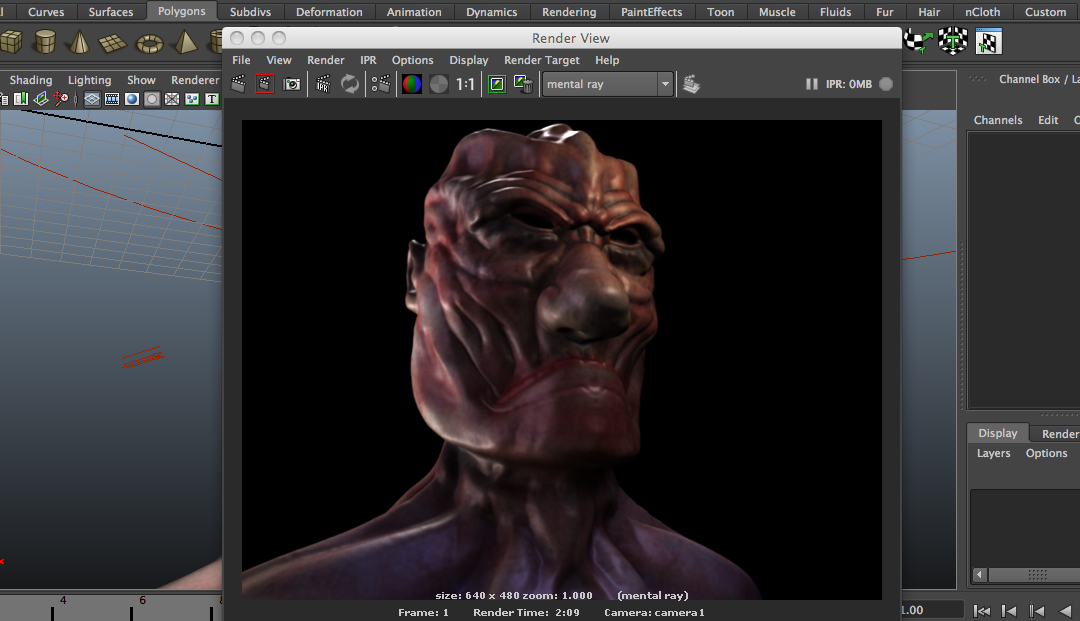Open the Render Target menu
1080x621 pixels.
click(x=542, y=60)
